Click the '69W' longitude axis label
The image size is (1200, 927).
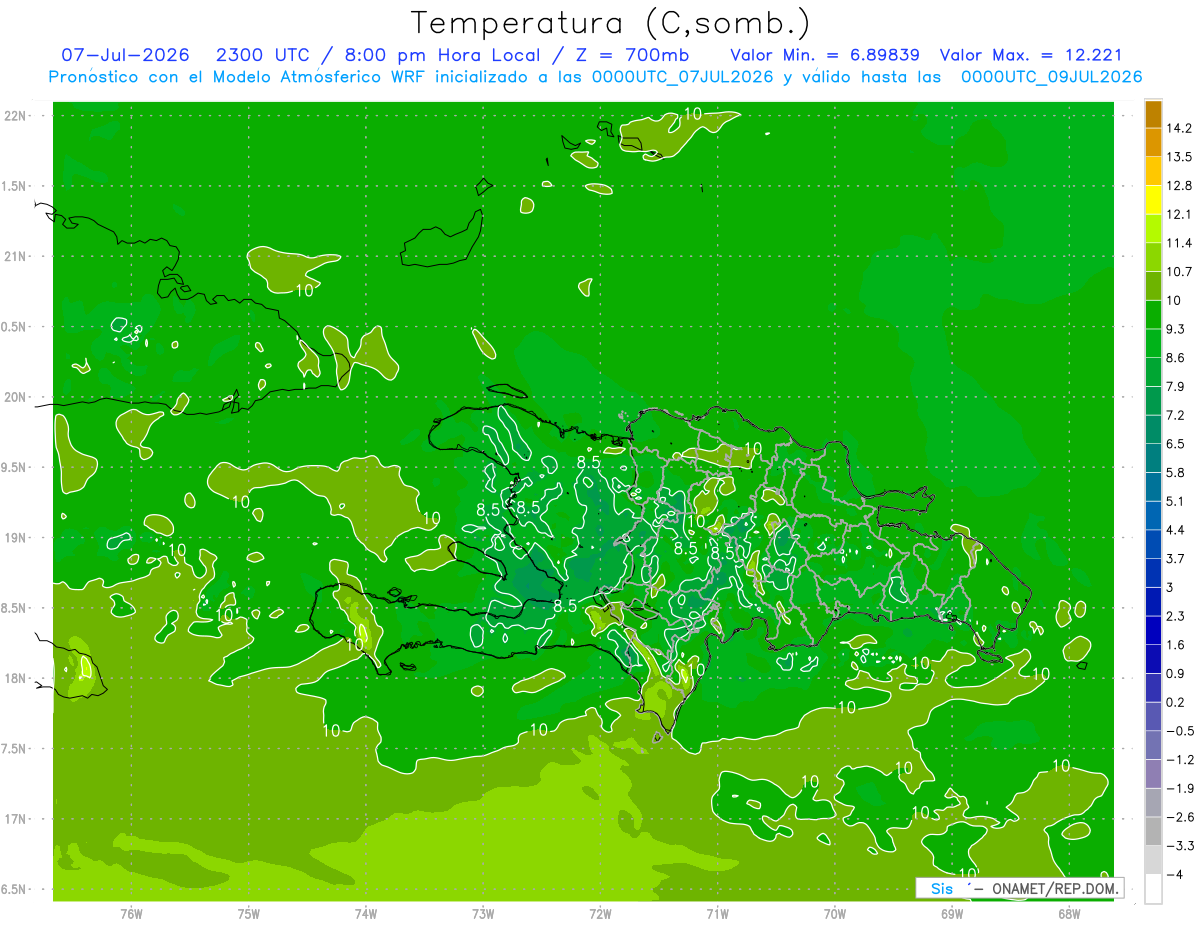pos(952,914)
